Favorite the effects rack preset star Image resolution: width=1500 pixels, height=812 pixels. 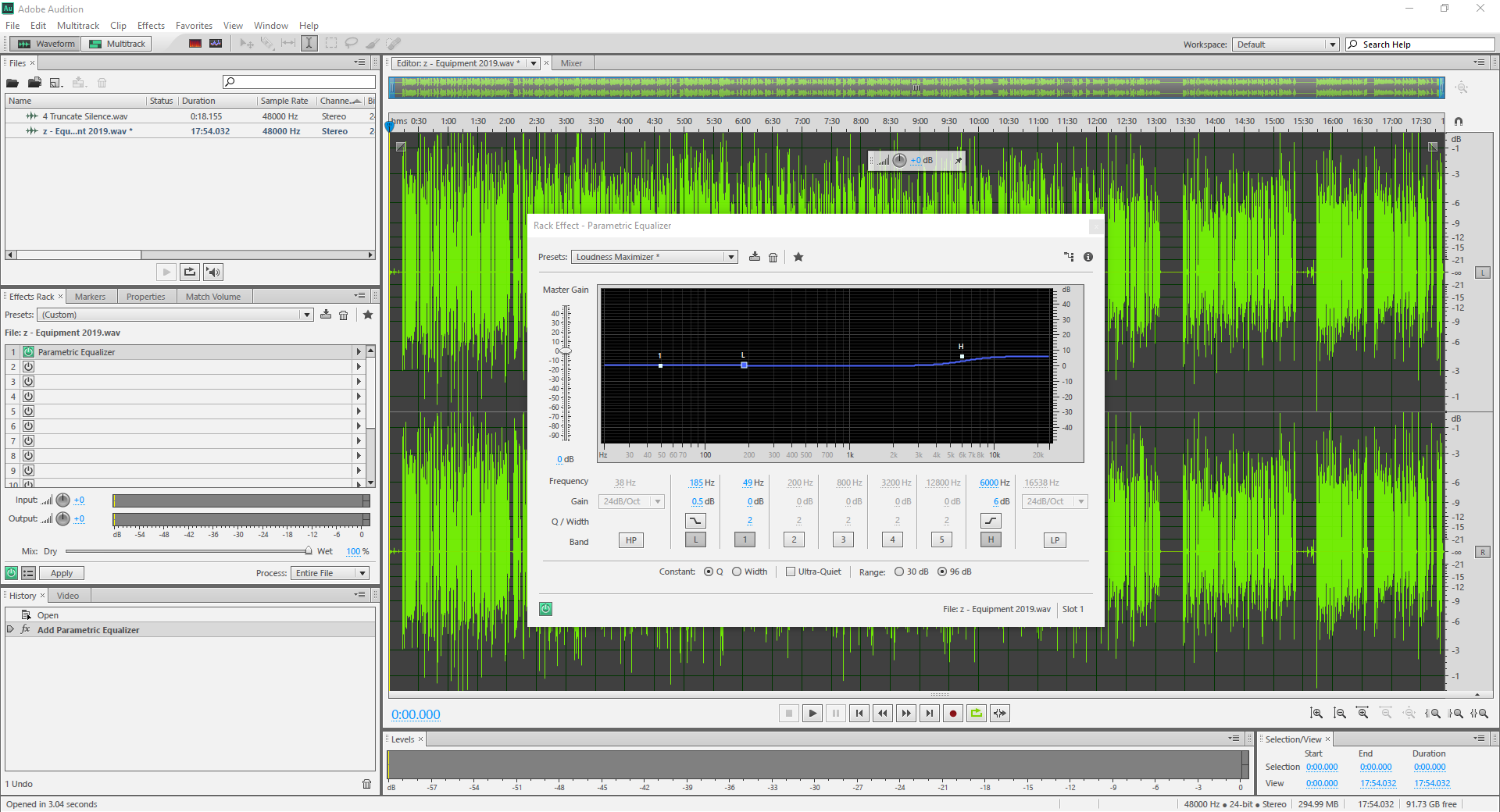point(368,315)
